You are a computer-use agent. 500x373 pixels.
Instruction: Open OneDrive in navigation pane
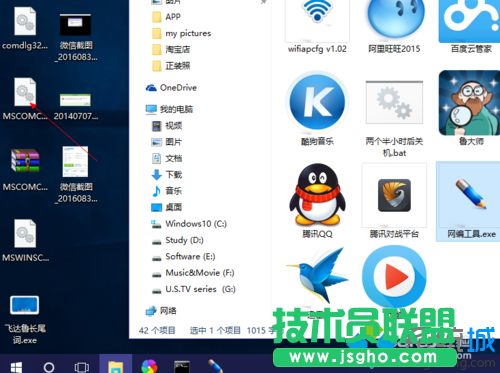171,88
